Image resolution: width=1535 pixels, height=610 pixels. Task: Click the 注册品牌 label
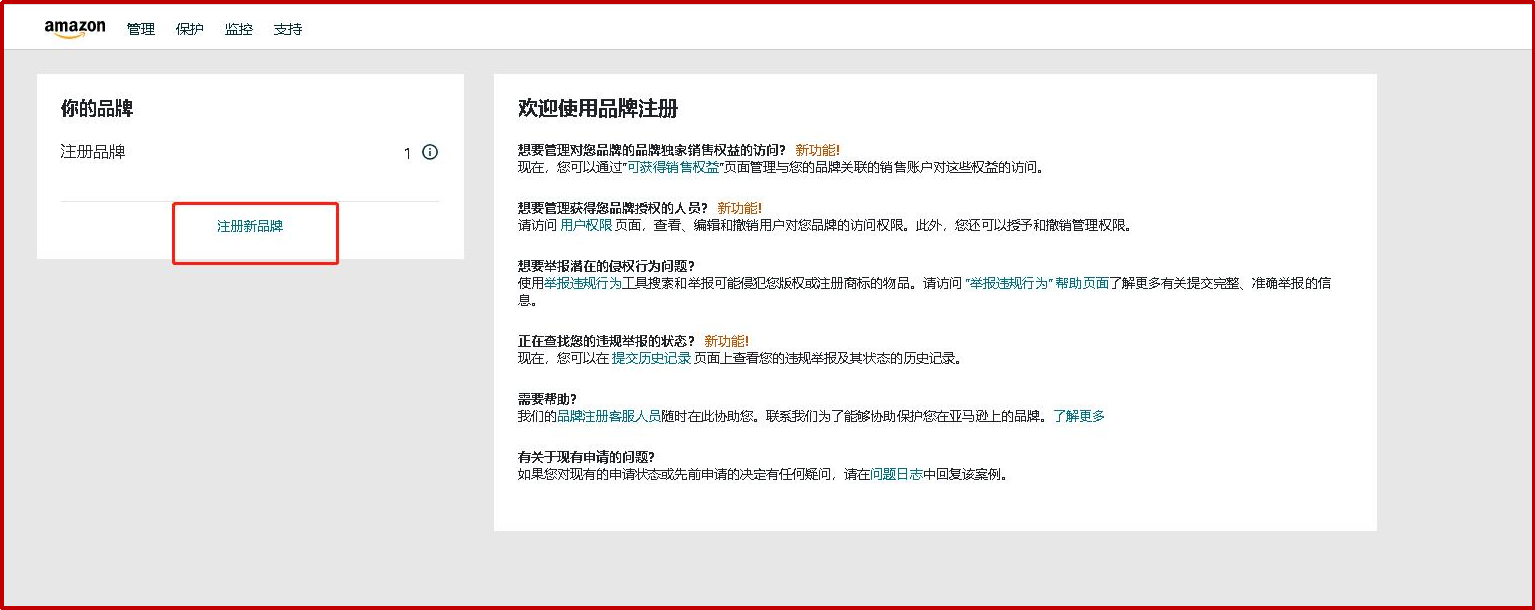click(x=93, y=152)
